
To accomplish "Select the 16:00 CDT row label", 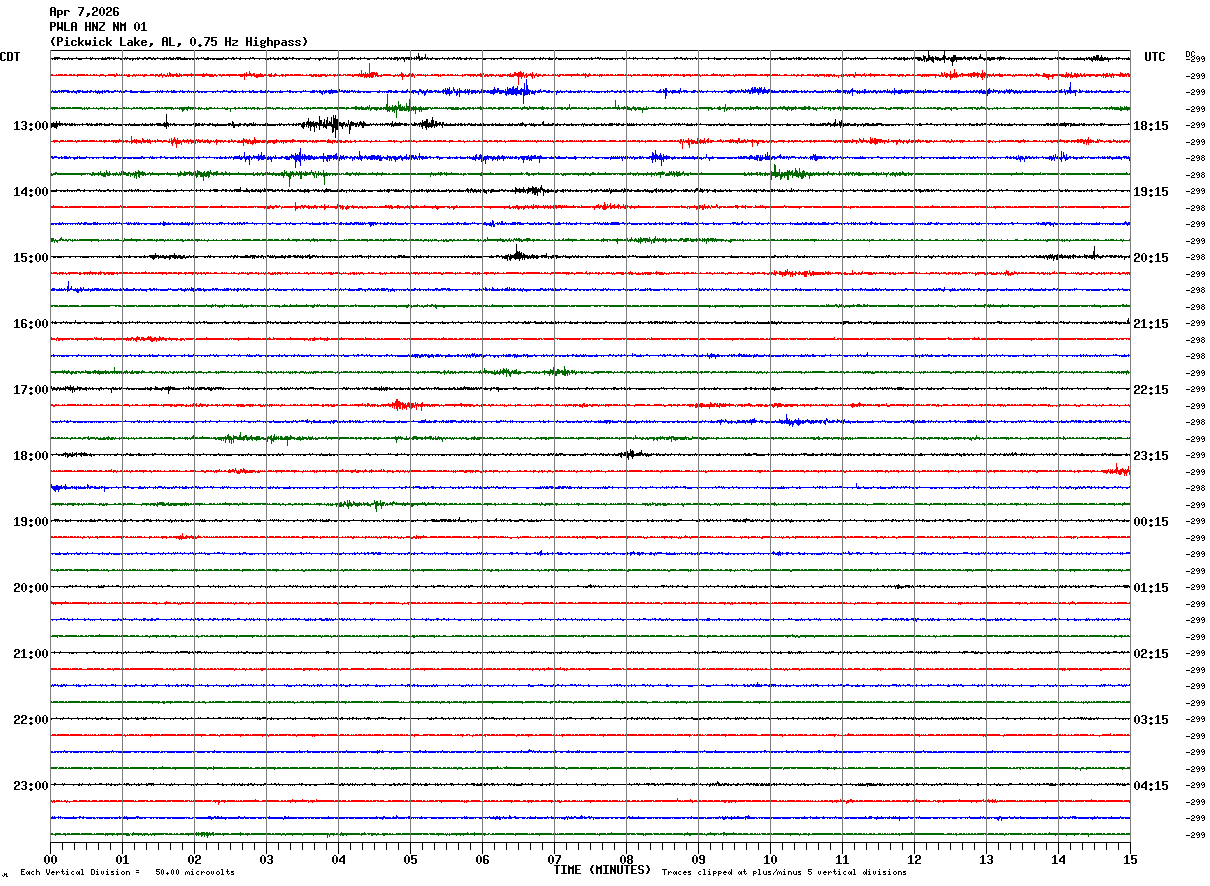I will pos(31,324).
